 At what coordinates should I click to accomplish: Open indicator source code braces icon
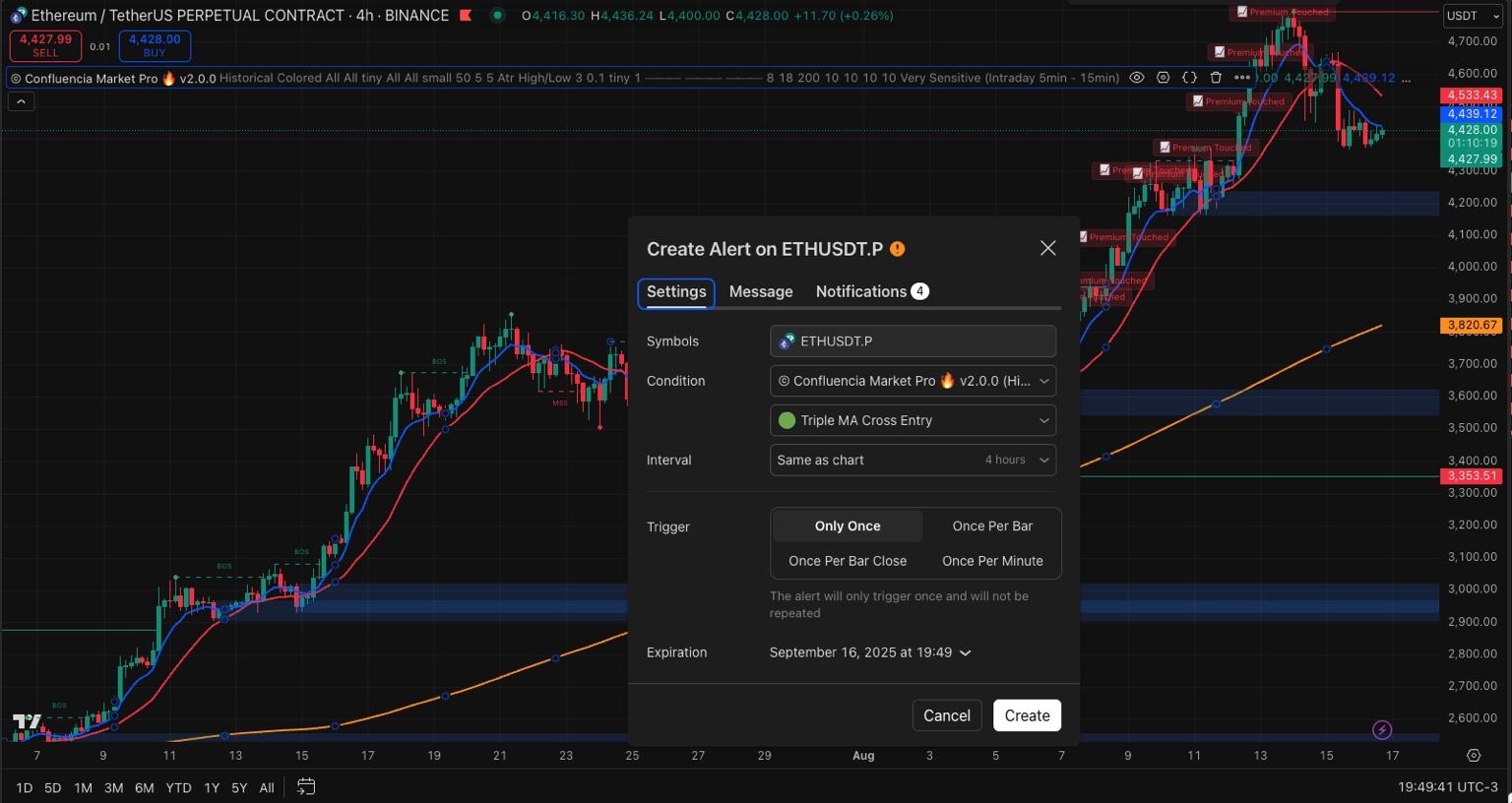coord(1189,78)
